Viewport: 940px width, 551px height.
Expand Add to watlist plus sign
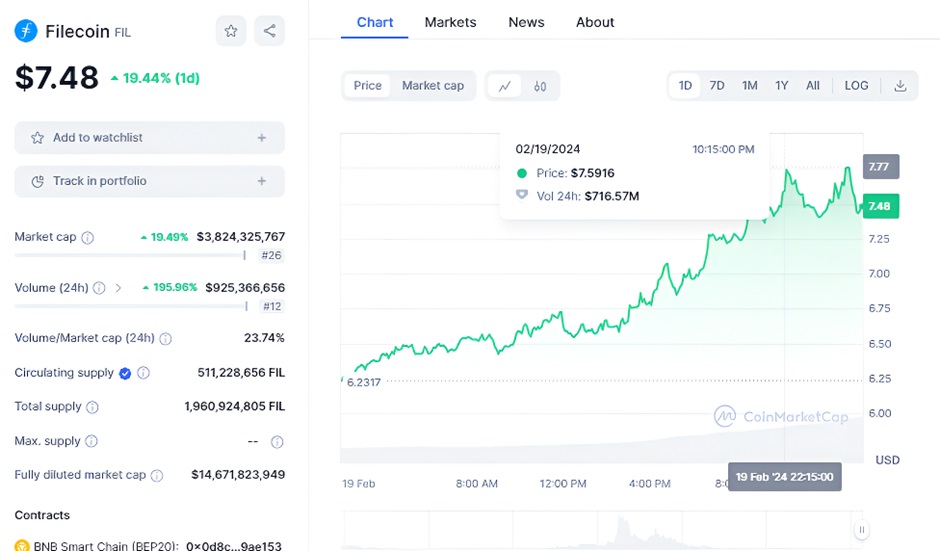tap(262, 138)
